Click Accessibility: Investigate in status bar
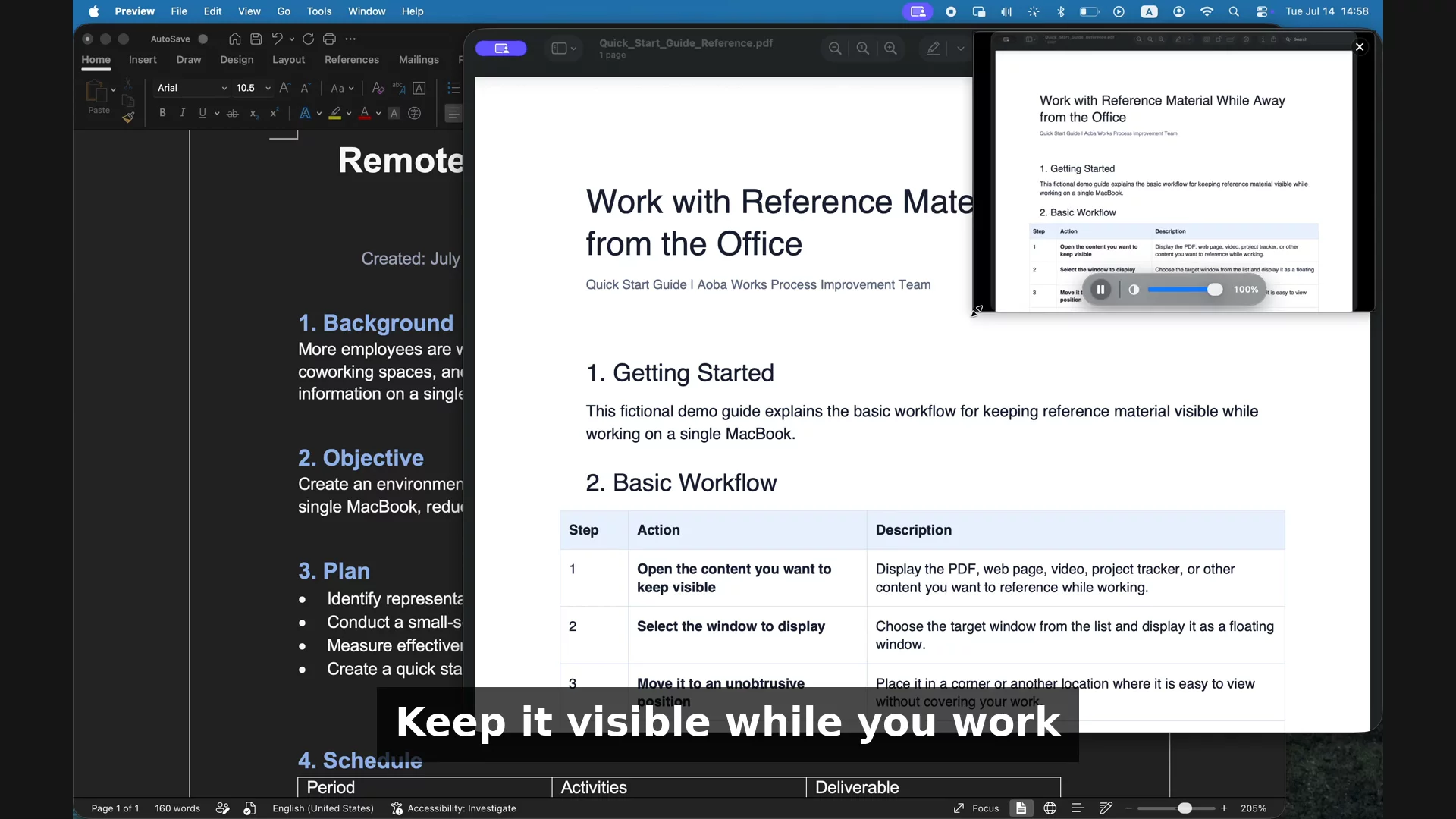This screenshot has height=819, width=1456. [x=453, y=808]
